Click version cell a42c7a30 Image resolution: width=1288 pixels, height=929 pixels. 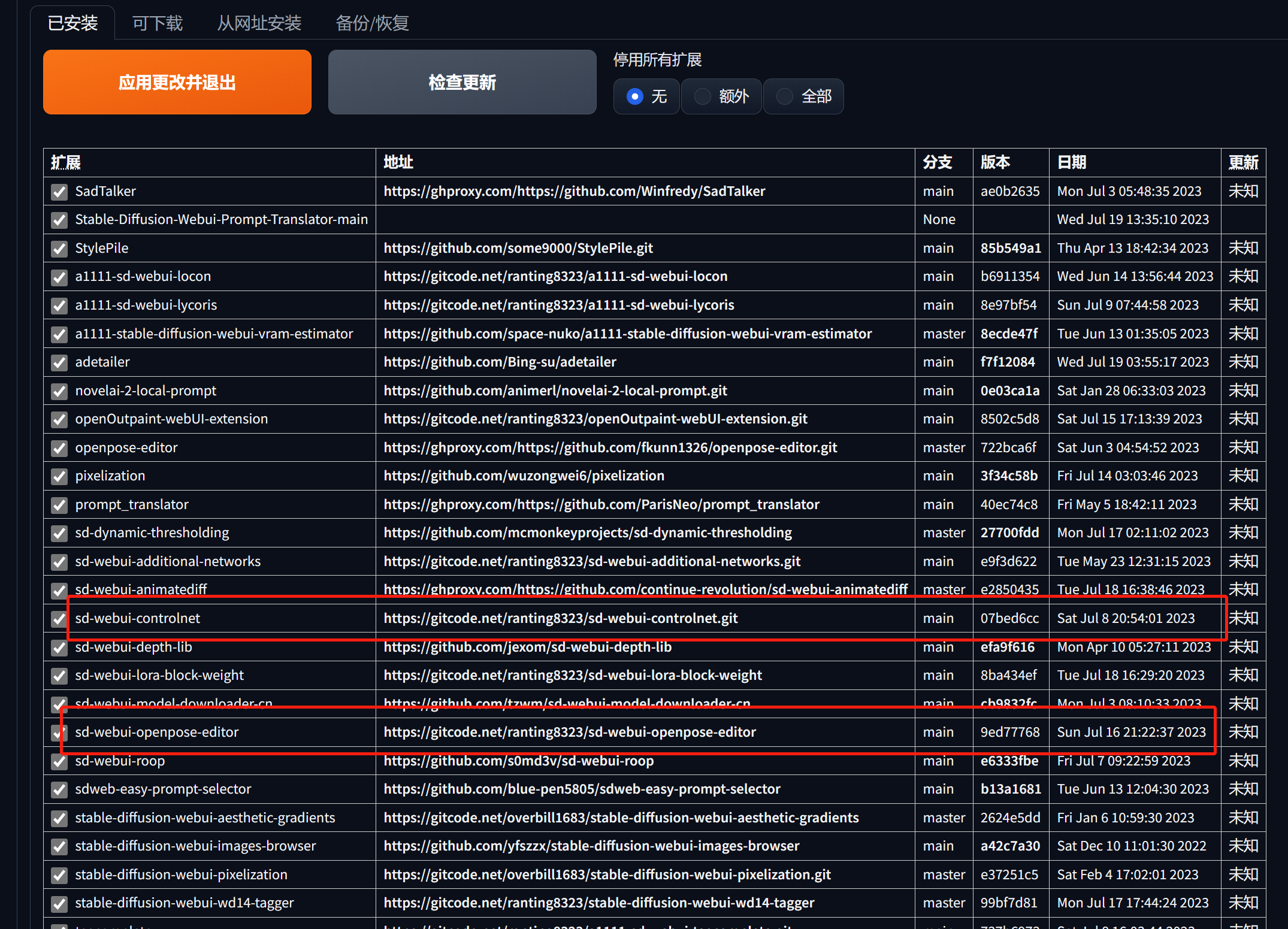(x=1010, y=846)
